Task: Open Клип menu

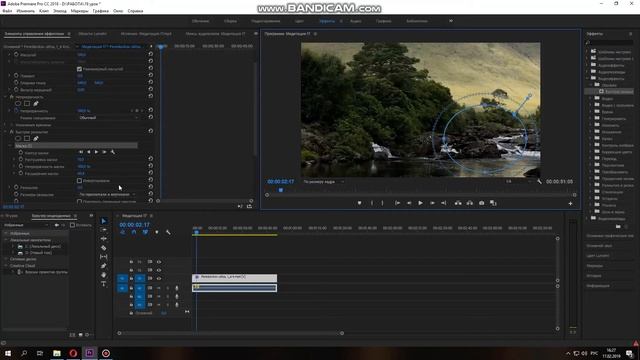Action: point(44,11)
